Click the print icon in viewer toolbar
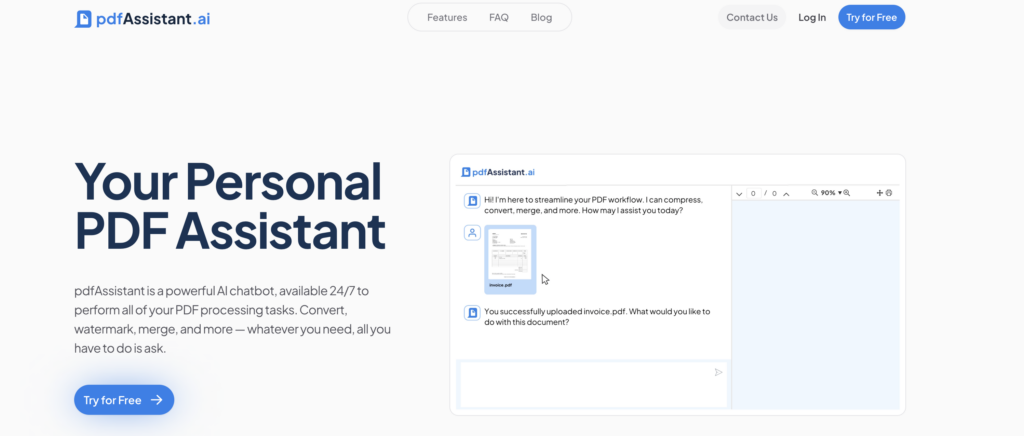This screenshot has height=436, width=1024. click(889, 193)
